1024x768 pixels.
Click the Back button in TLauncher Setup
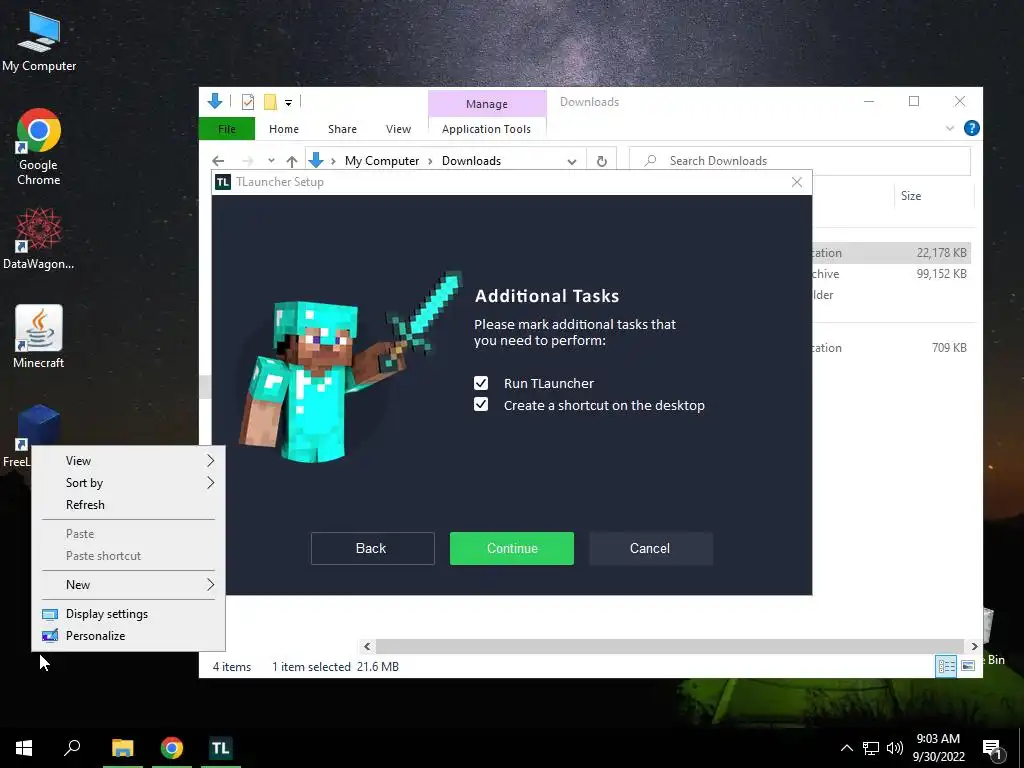tap(372, 548)
